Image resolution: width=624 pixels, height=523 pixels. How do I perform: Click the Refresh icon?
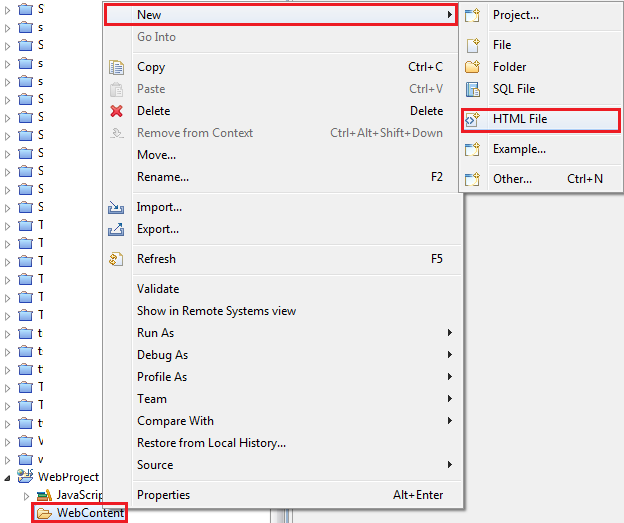[x=116, y=259]
